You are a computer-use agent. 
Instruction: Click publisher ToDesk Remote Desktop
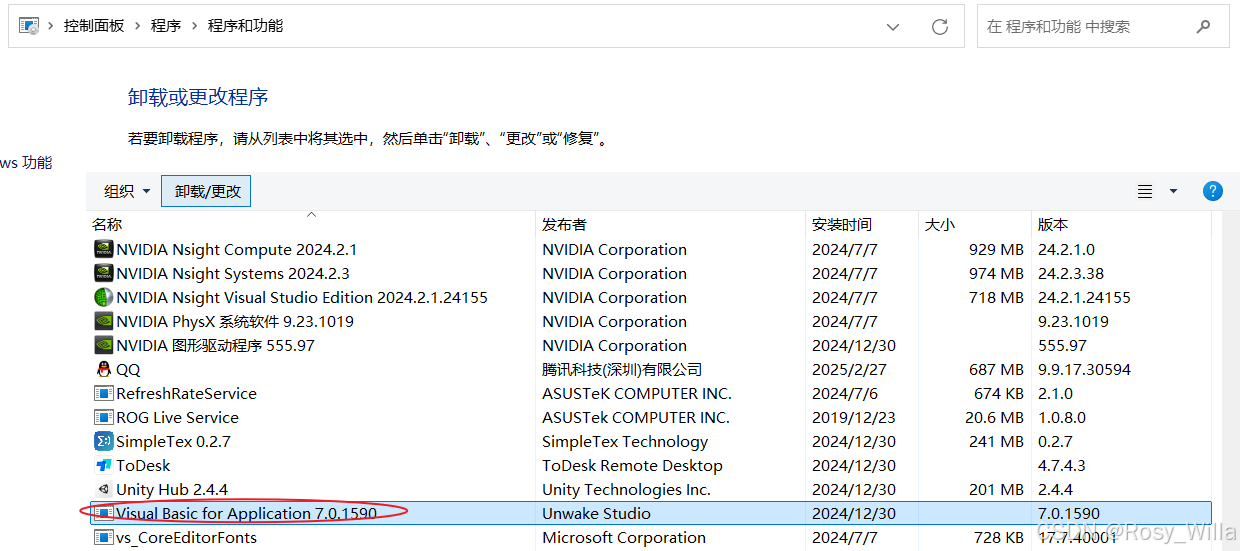coord(632,466)
